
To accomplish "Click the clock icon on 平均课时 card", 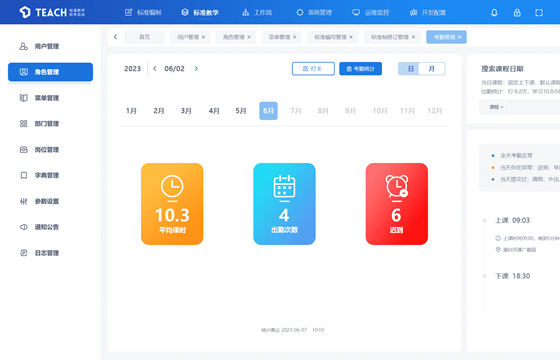I will coord(172,186).
